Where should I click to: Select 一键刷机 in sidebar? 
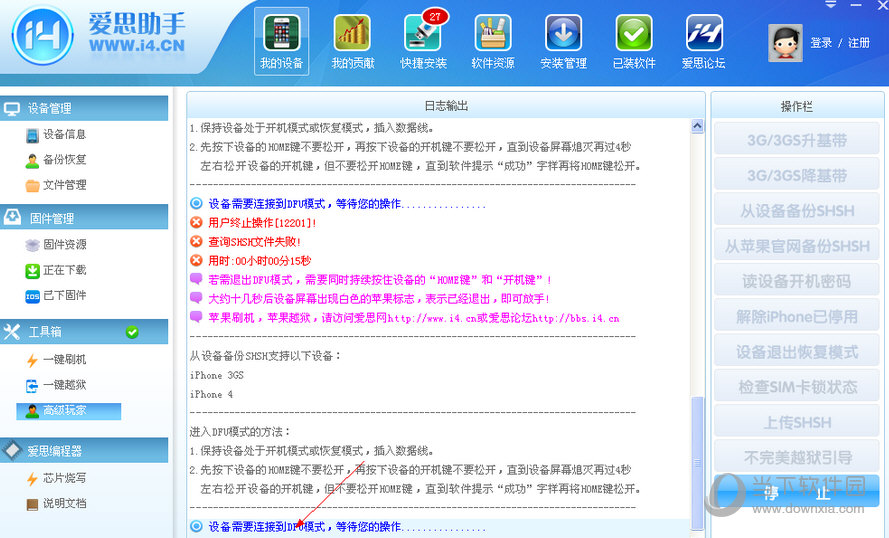pos(56,359)
